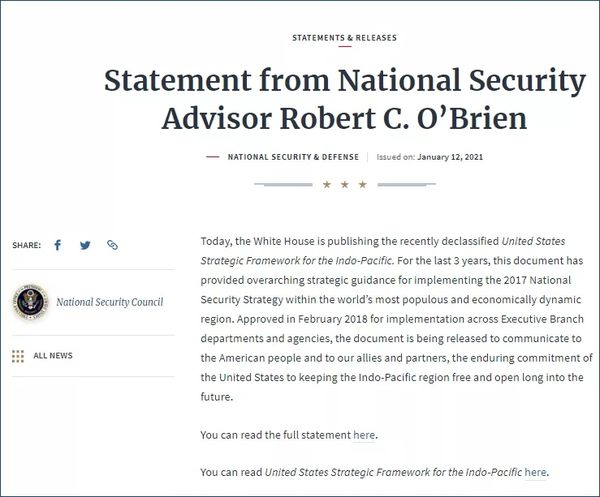The width and height of the screenshot is (600, 497).
Task: Click "here" at the end of the last line
Action: coord(535,472)
